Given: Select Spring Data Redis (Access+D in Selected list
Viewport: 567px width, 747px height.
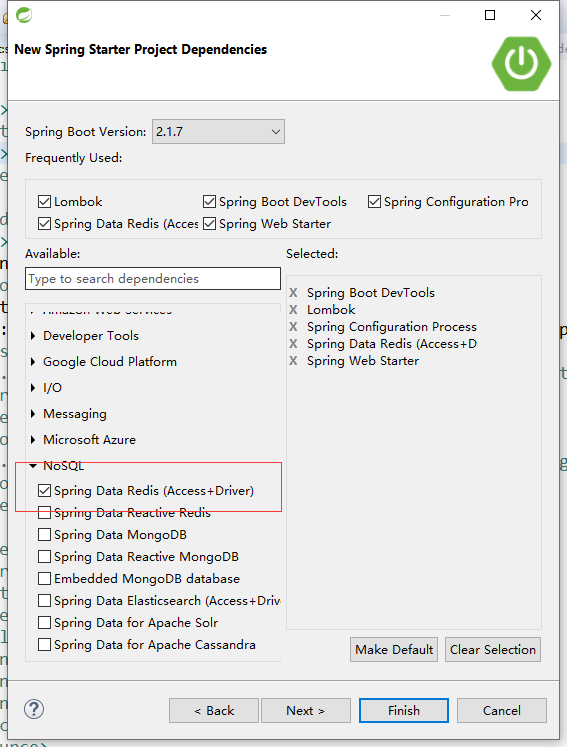Looking at the screenshot, I should click(x=392, y=344).
